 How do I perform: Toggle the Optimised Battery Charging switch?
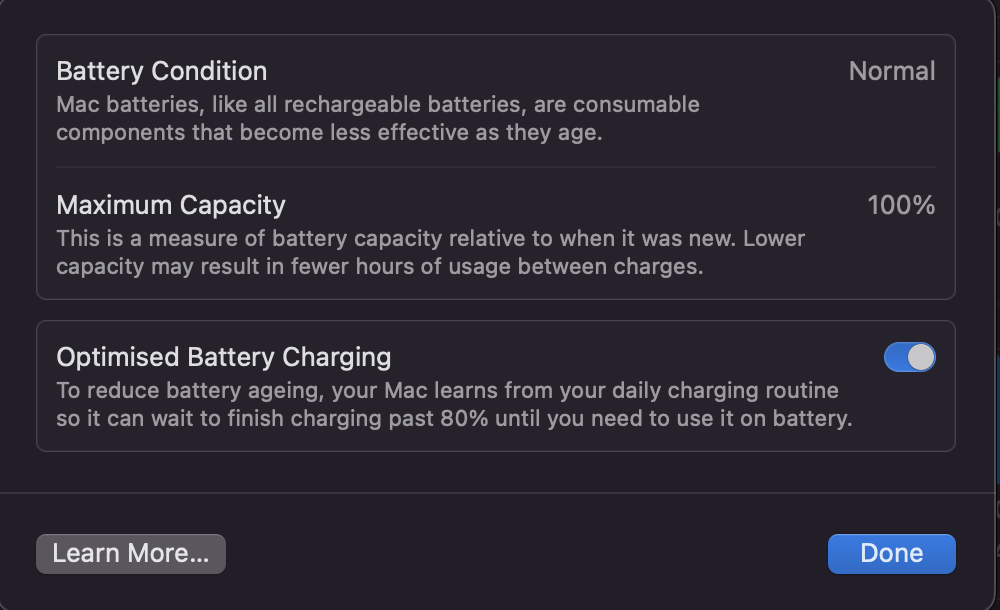[x=909, y=357]
